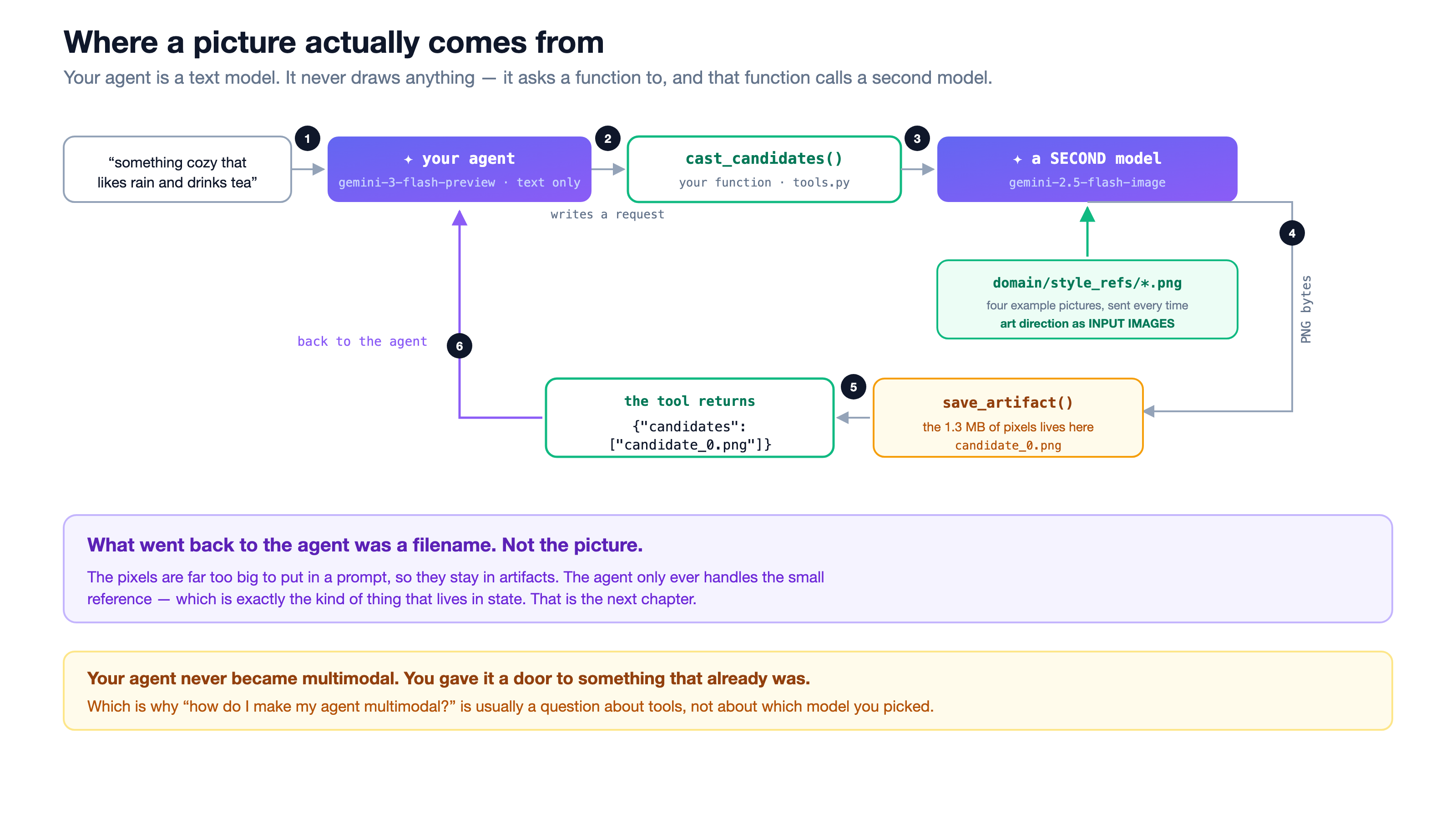Click the purple 'filename, not the picture' callout
Screen dimensions: 1456x819
(728, 569)
